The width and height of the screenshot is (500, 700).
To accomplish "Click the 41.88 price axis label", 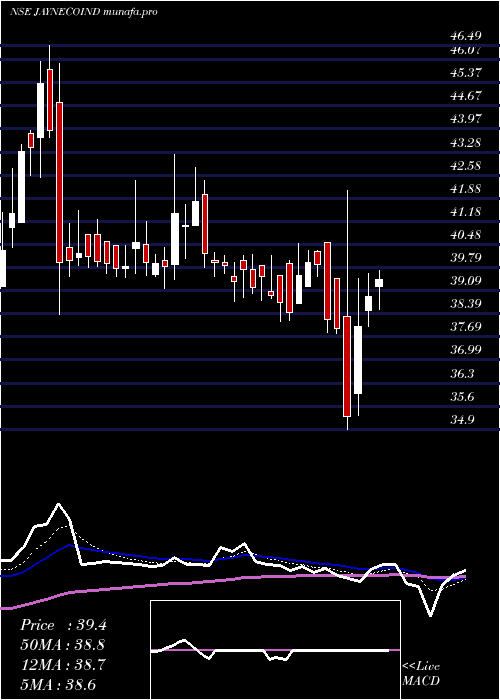I will (466, 189).
